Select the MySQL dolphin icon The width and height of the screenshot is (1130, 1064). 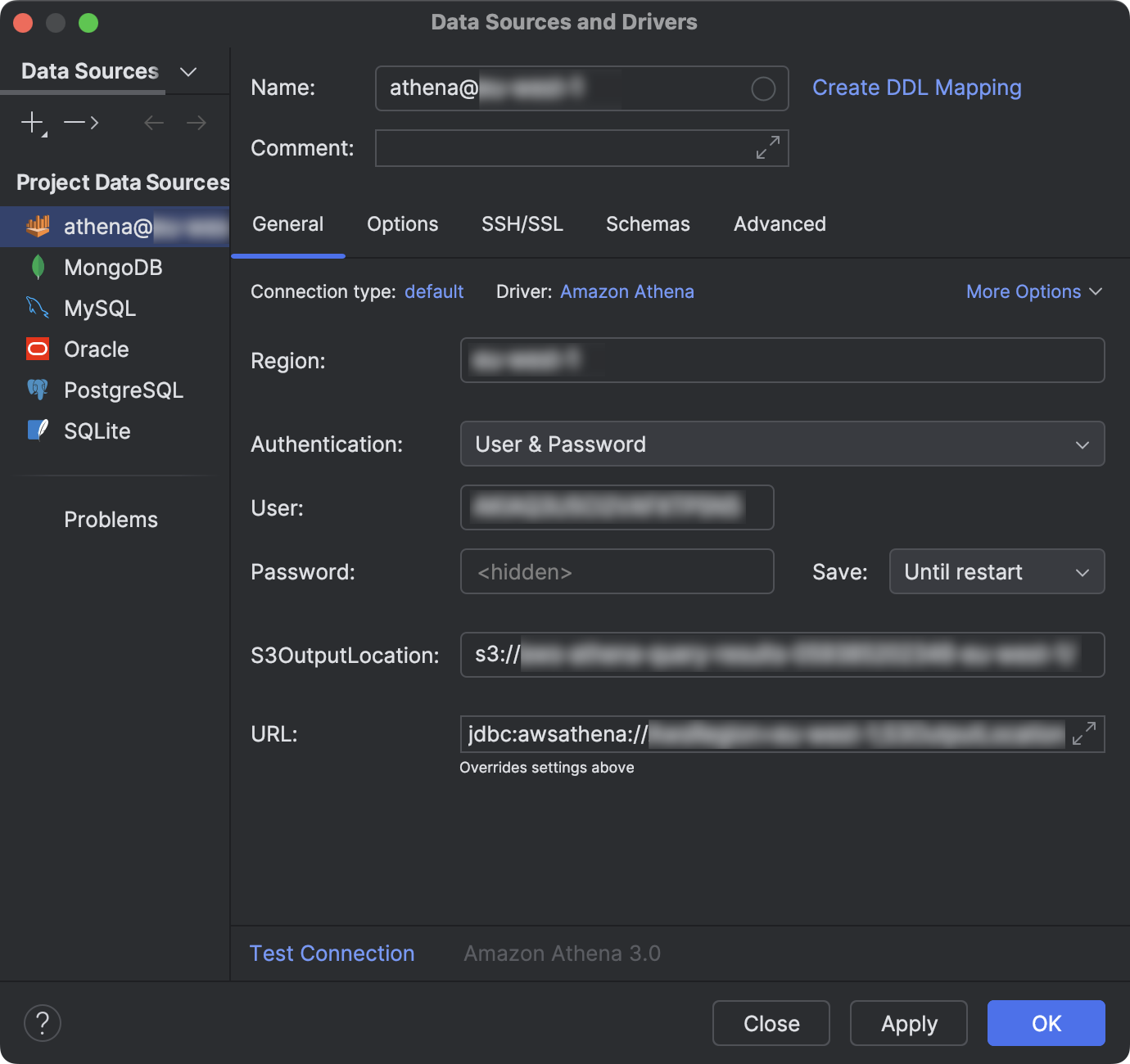[x=37, y=308]
